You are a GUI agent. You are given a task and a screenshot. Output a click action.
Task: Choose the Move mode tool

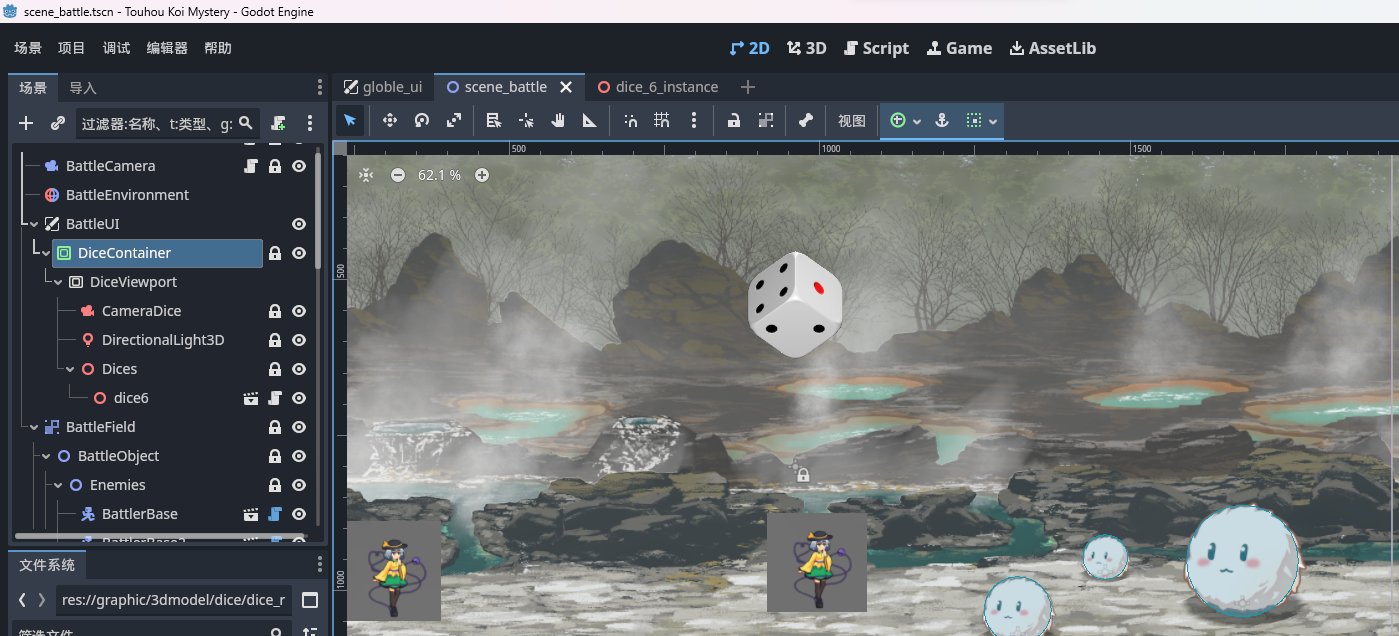(390, 121)
